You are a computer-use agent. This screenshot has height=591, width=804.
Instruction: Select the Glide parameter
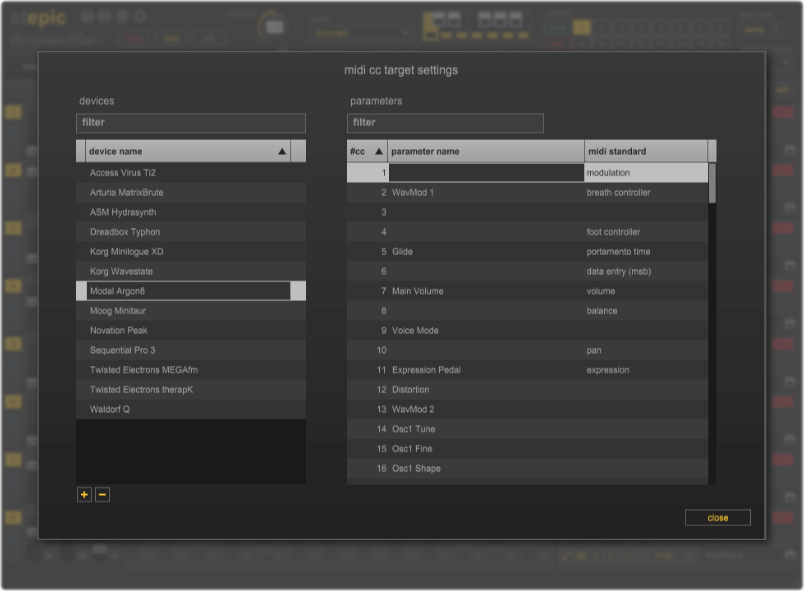pos(403,252)
